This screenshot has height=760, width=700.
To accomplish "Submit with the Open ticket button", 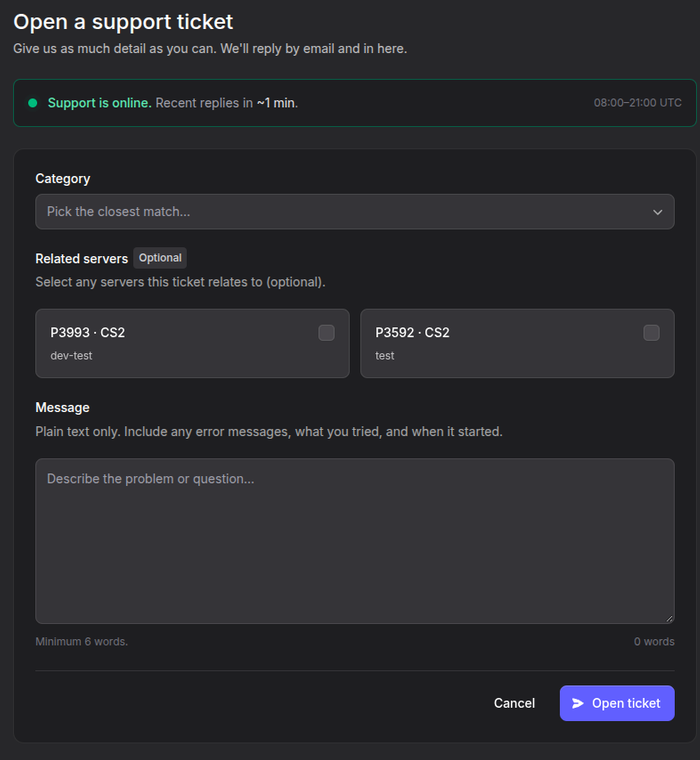I will click(617, 703).
